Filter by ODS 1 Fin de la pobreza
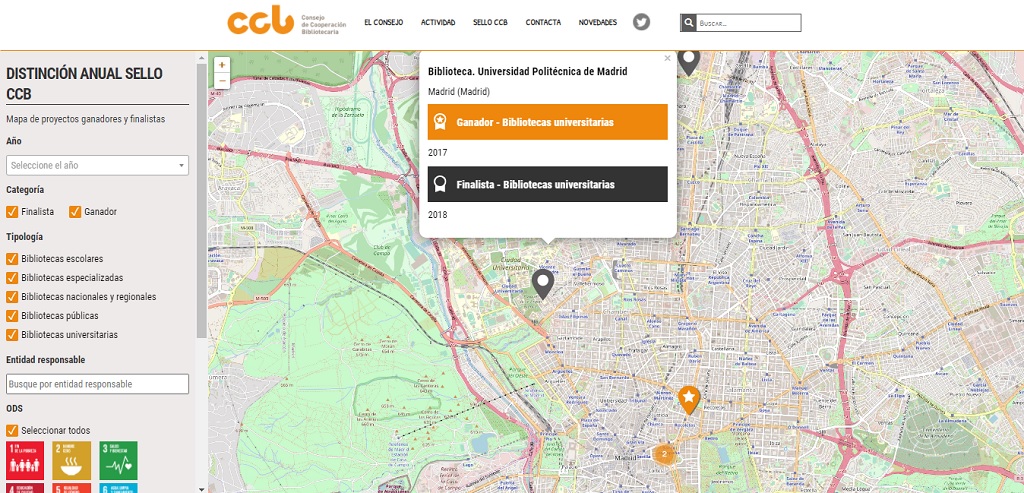Viewport: 1024px width, 493px height. coord(25,461)
